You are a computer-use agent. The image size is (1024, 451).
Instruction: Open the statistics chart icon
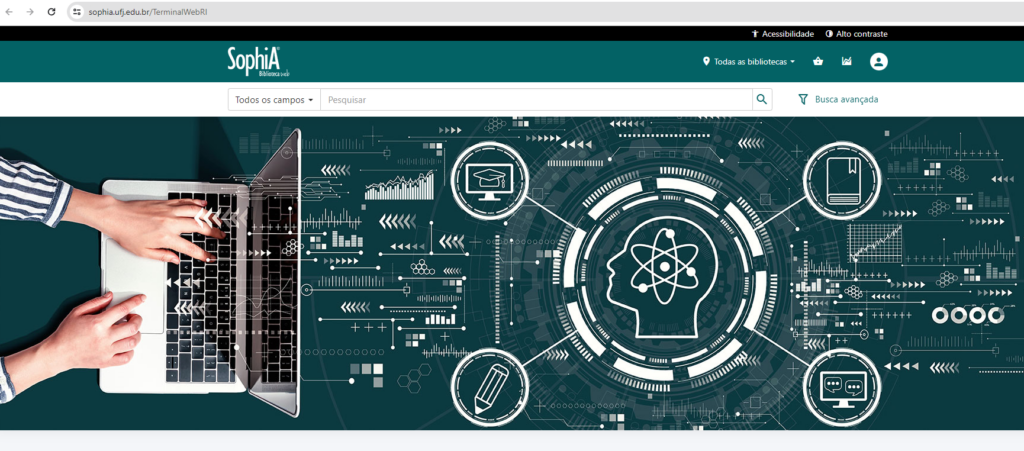point(847,62)
